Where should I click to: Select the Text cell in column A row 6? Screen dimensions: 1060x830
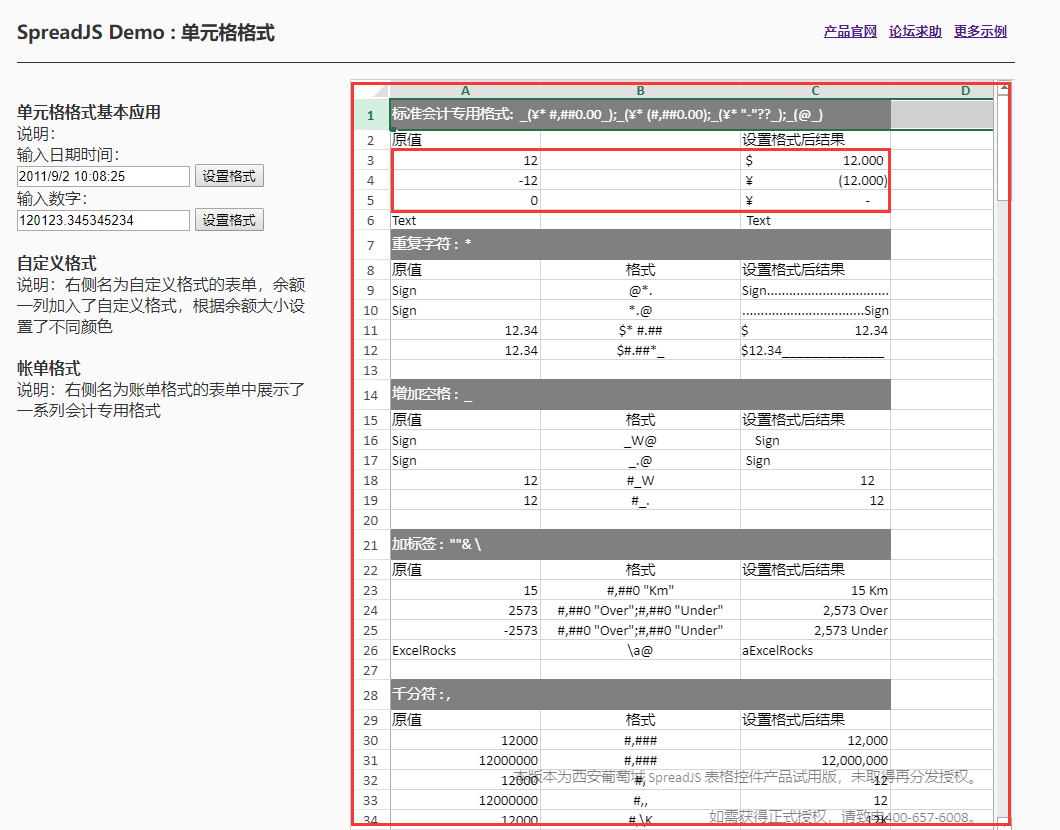(465, 220)
